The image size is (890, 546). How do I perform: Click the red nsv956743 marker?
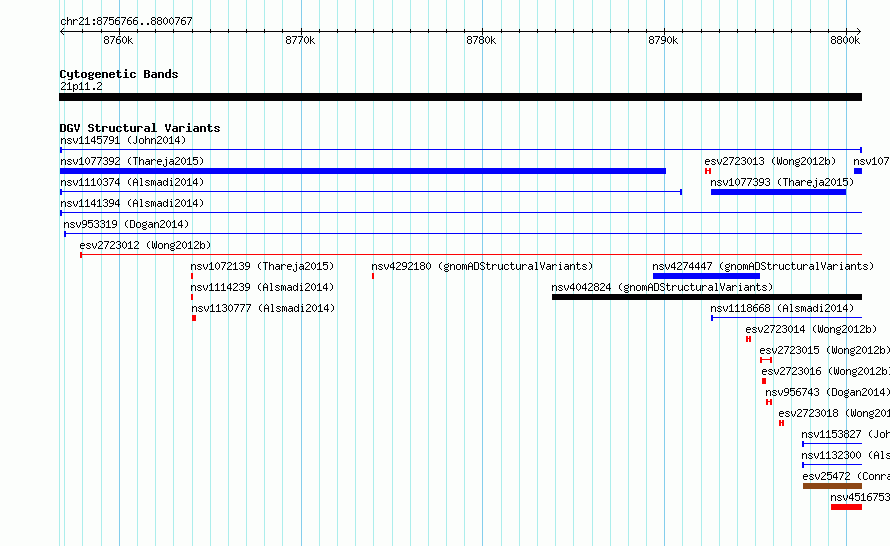click(769, 402)
